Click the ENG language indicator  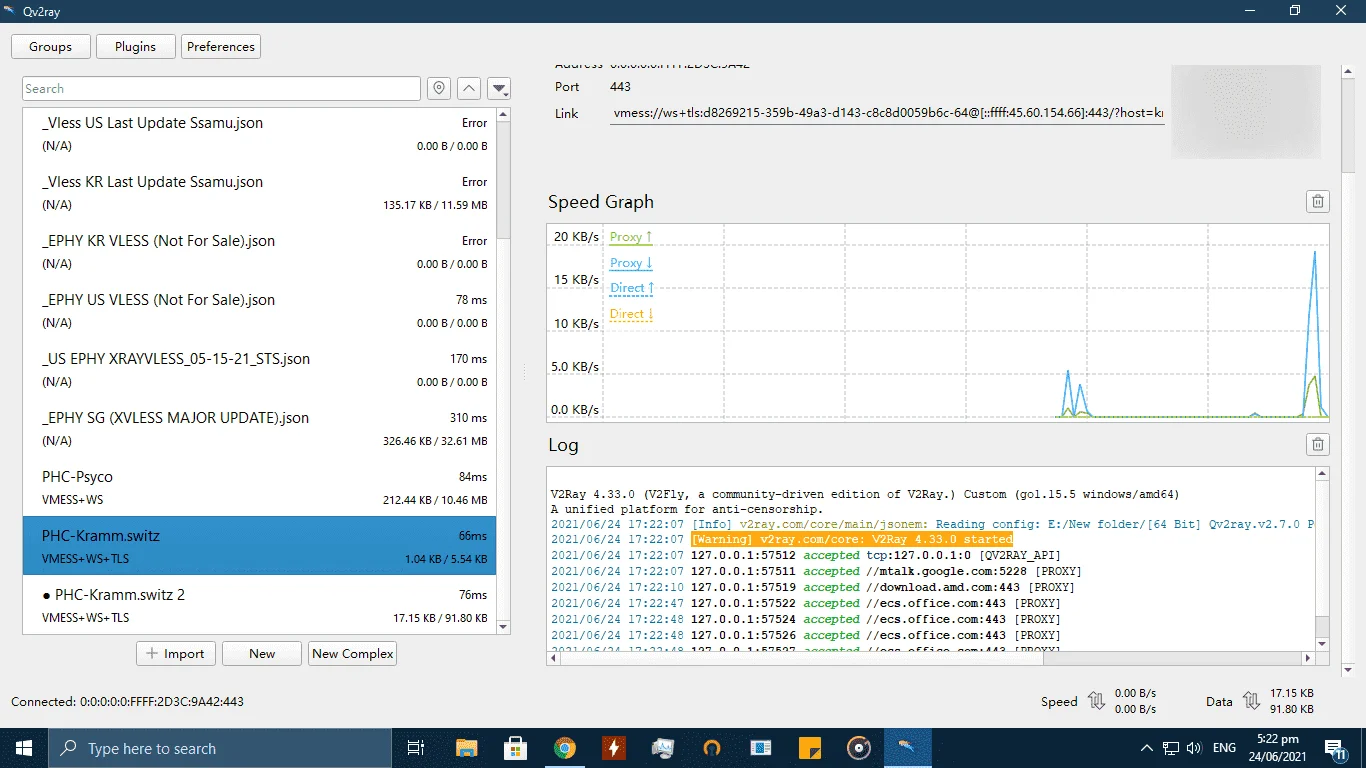coord(1224,748)
